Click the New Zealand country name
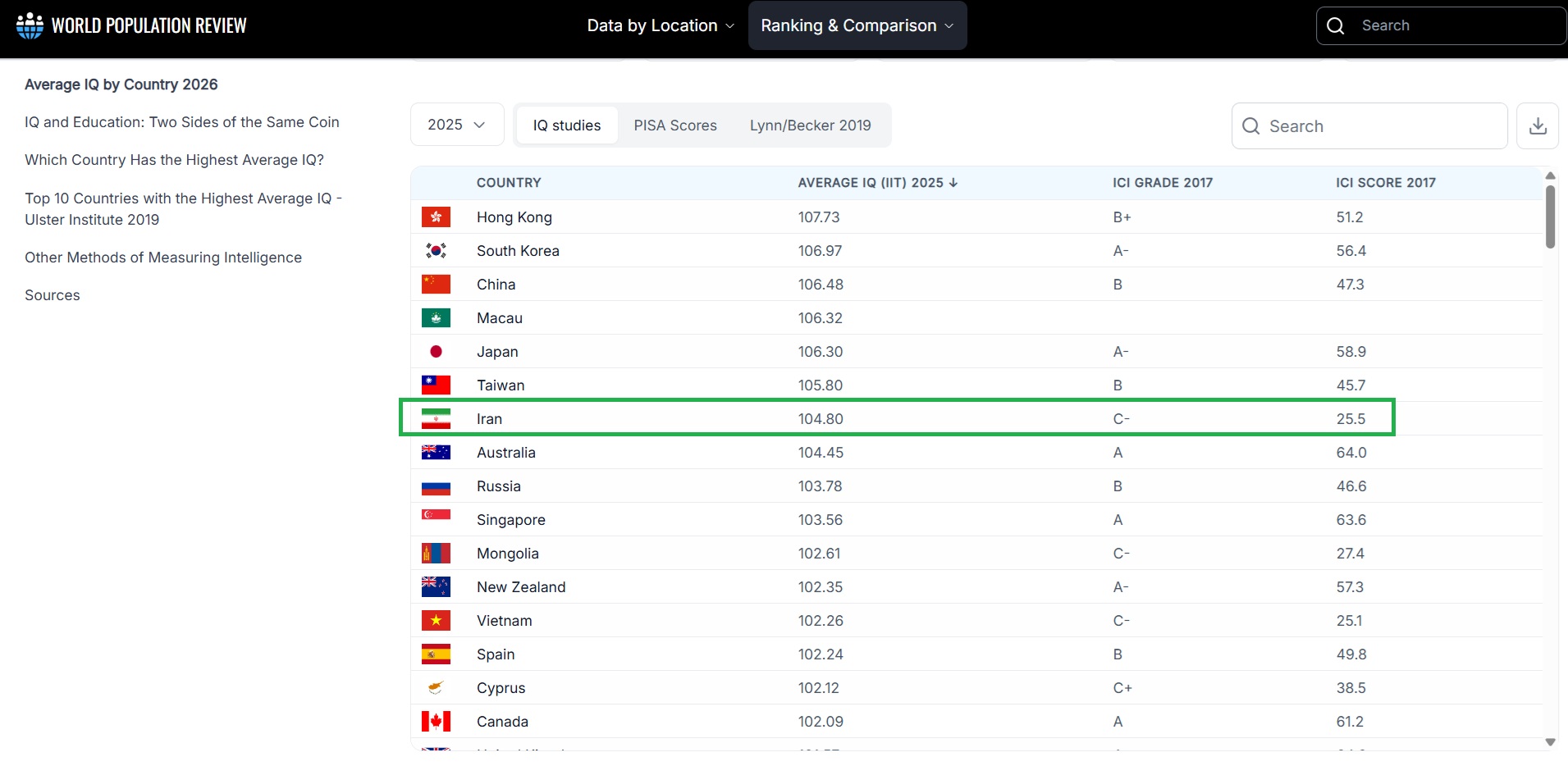1568x766 pixels. click(521, 587)
